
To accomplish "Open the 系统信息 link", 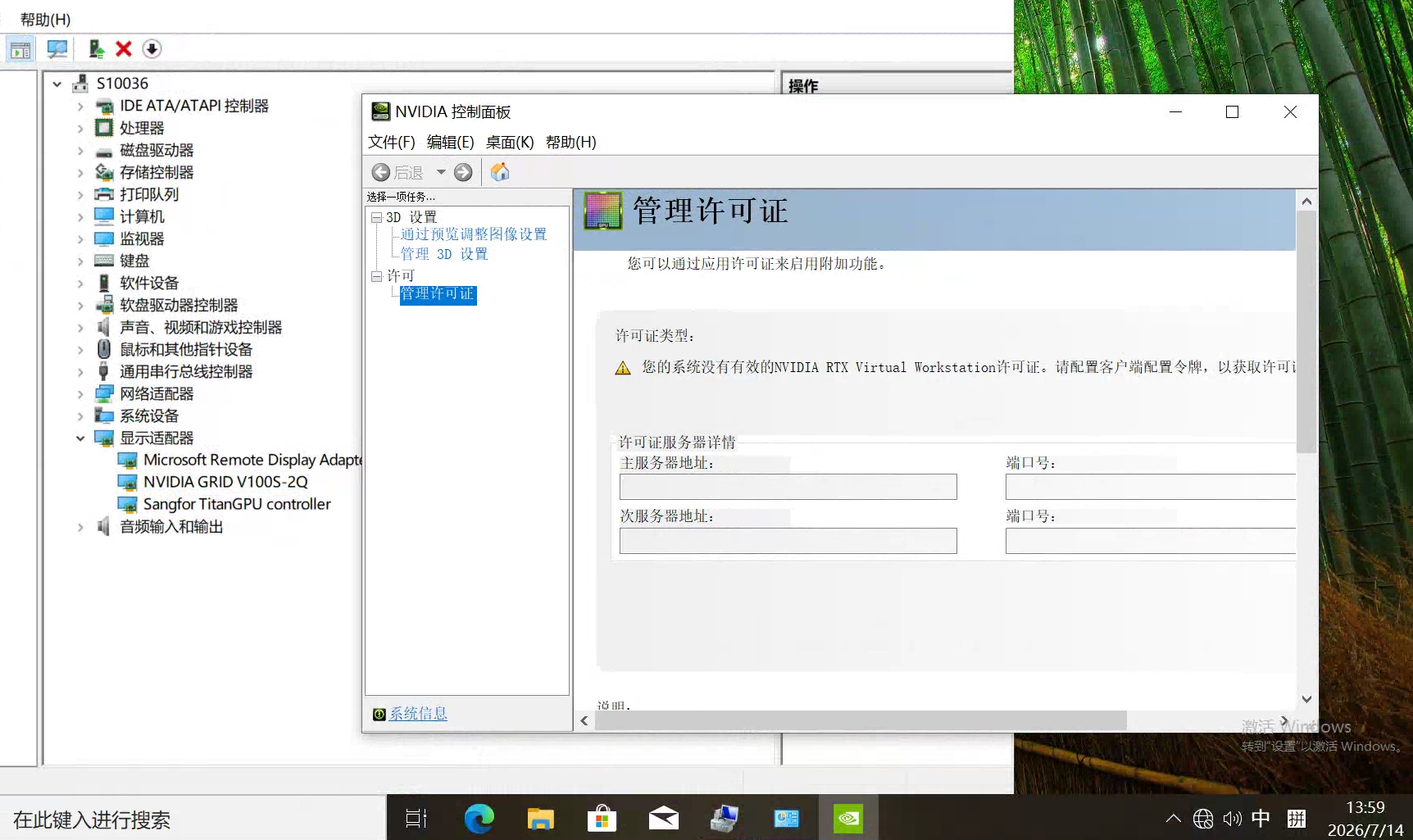I will tap(418, 714).
